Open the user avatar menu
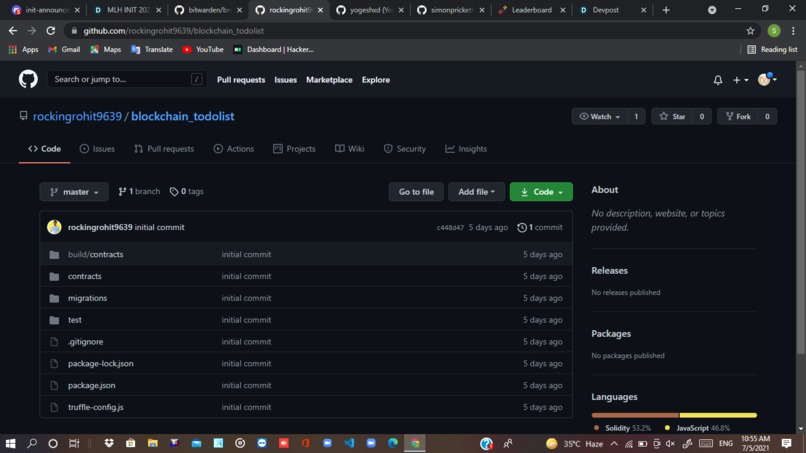This screenshot has width=806, height=453. tap(767, 79)
